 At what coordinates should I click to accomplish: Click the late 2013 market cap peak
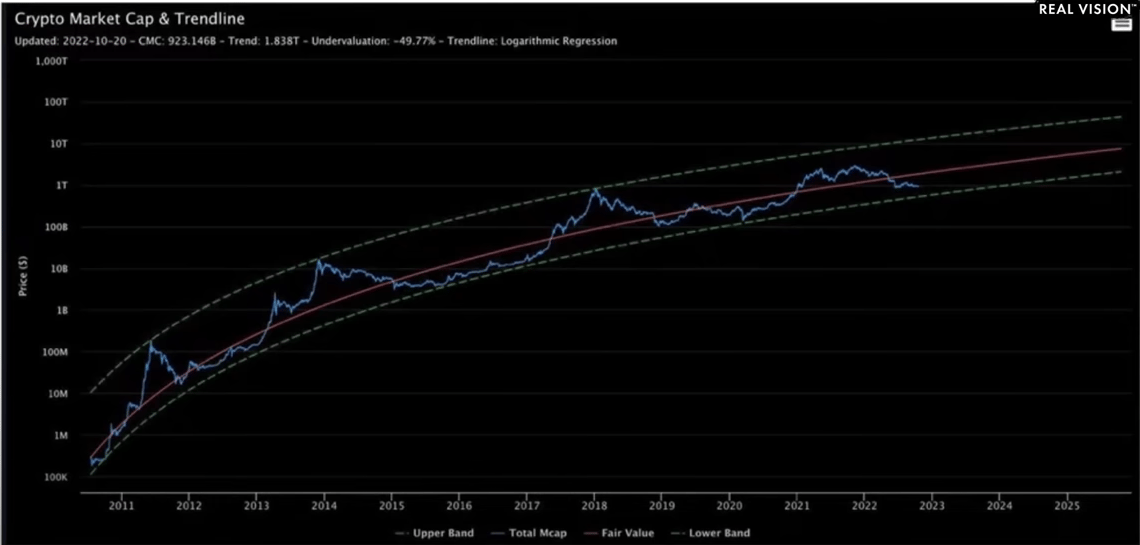coord(318,261)
